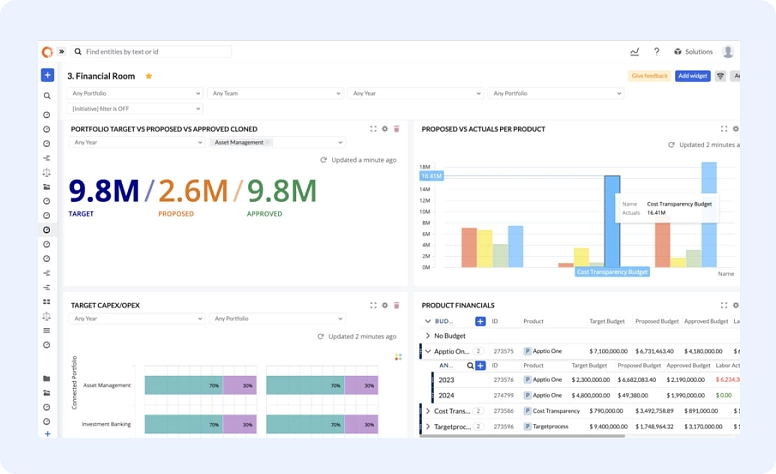
Task: Collapse the Apptio One budget row
Action: click(x=428, y=352)
